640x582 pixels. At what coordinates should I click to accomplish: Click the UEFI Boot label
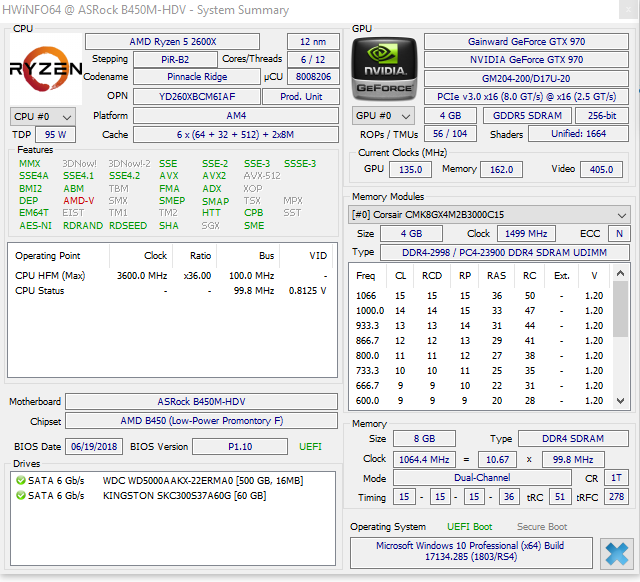(469, 527)
